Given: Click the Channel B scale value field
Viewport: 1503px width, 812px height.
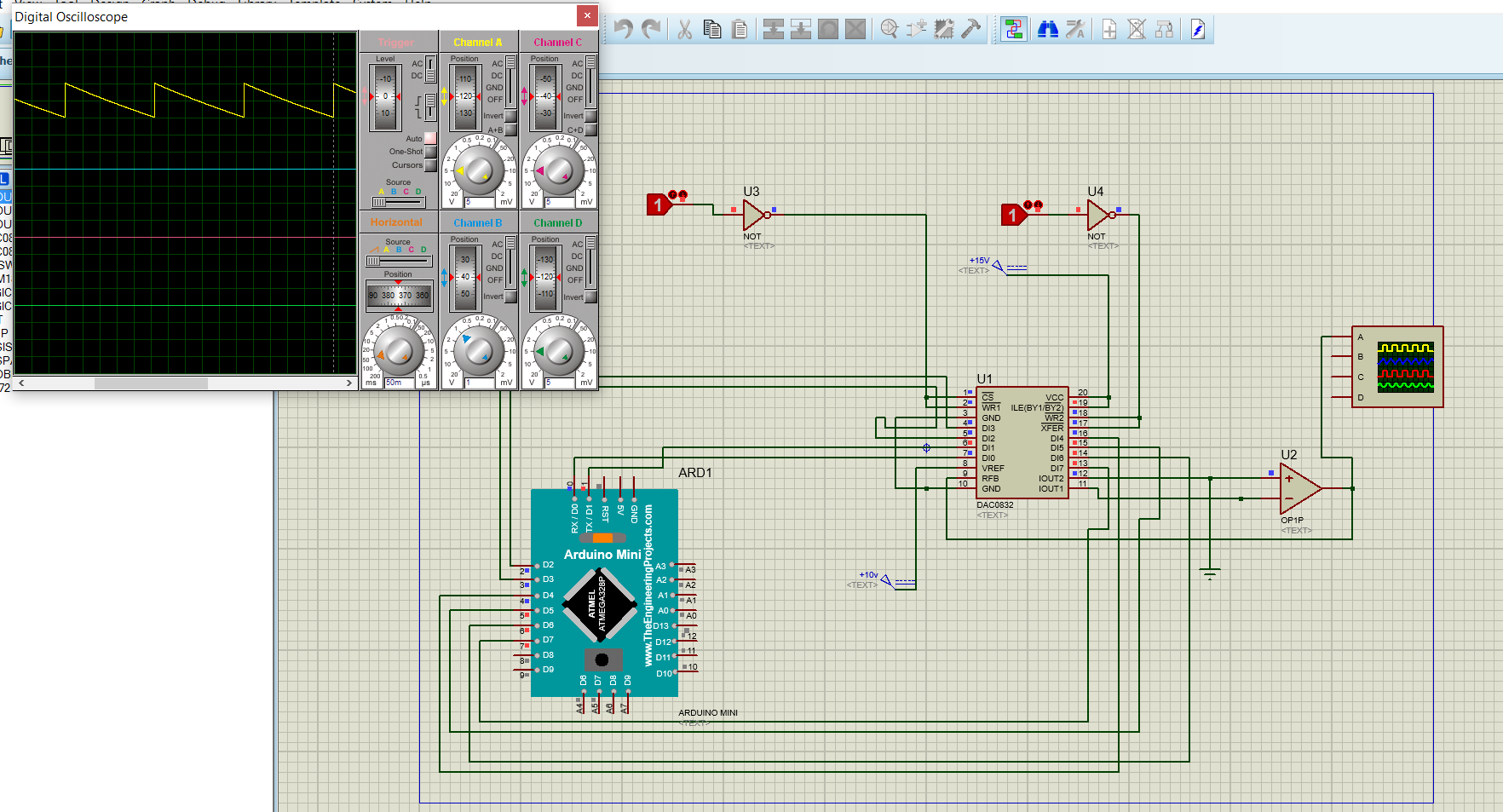Looking at the screenshot, I should pyautogui.click(x=479, y=383).
